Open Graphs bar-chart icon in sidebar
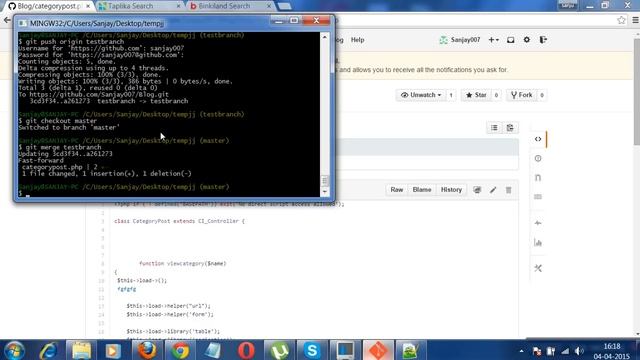Image resolution: width=640 pixels, height=360 pixels. (x=538, y=243)
